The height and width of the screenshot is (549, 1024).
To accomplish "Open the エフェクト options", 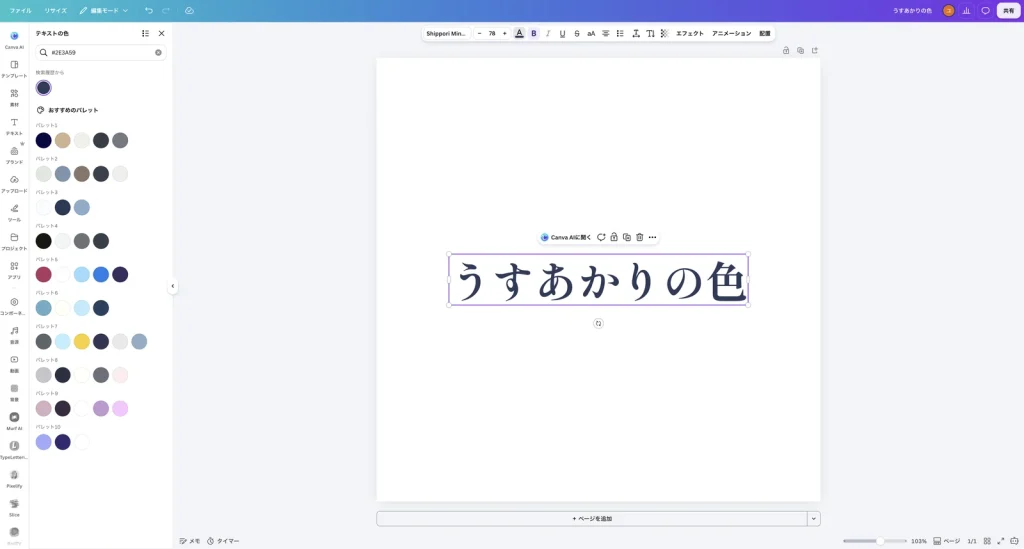I will (690, 33).
